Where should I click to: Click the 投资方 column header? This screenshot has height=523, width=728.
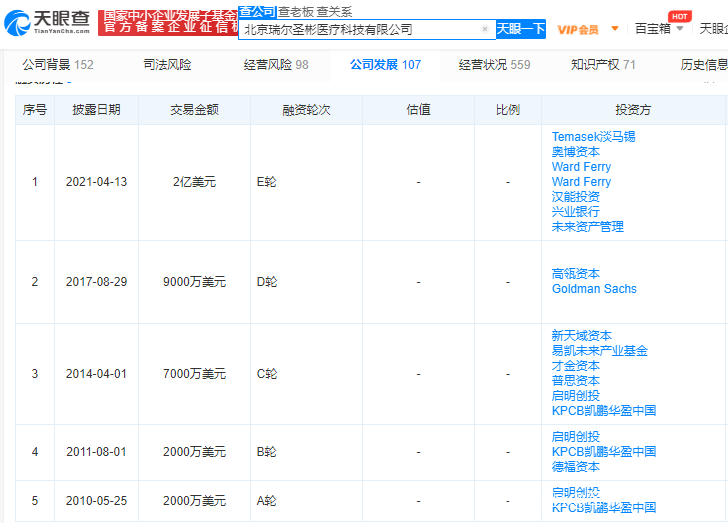click(x=633, y=110)
